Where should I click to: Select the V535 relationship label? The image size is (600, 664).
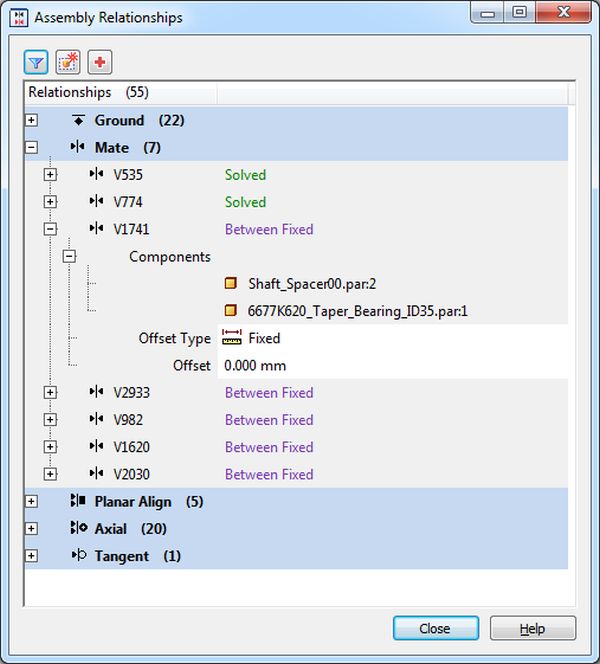click(x=128, y=175)
